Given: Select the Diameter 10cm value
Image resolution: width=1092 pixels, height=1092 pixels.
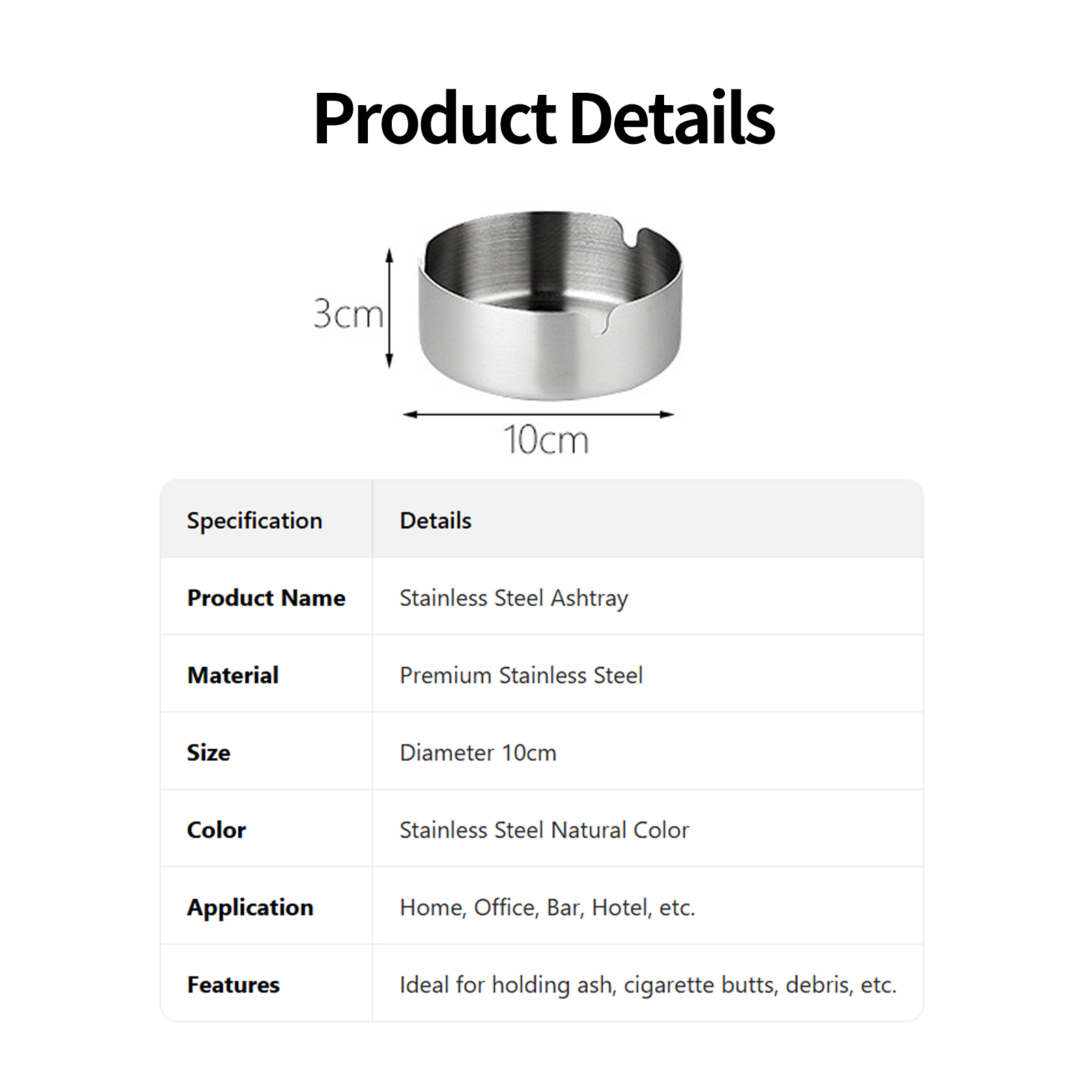Looking at the screenshot, I should (478, 753).
